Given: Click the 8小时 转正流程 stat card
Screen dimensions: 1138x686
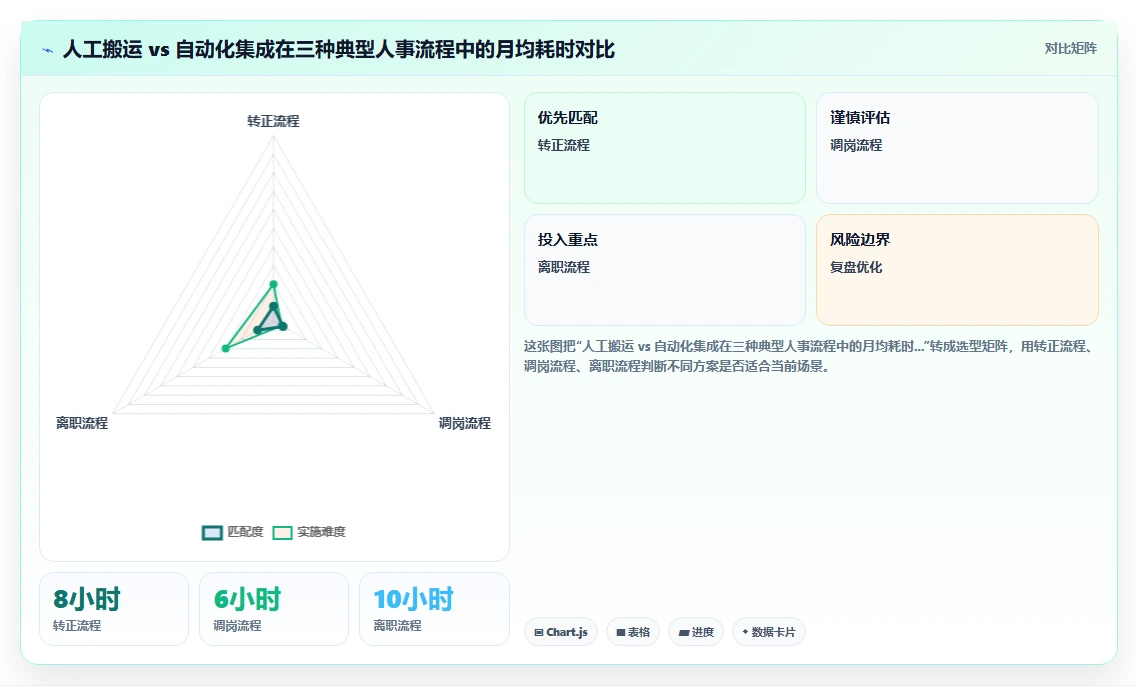Looking at the screenshot, I should pyautogui.click(x=114, y=609).
